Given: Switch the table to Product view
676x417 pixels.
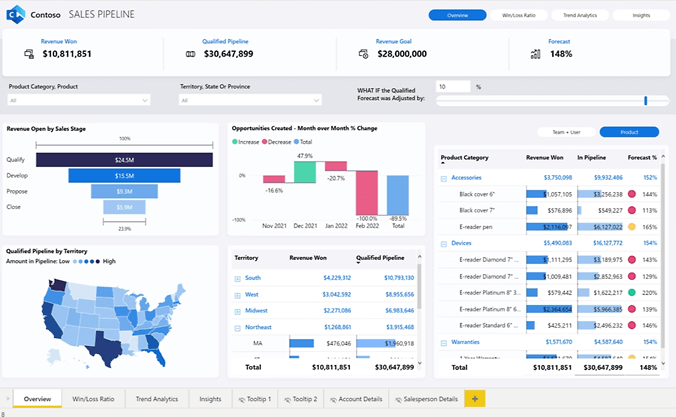Looking at the screenshot, I should pyautogui.click(x=629, y=132).
